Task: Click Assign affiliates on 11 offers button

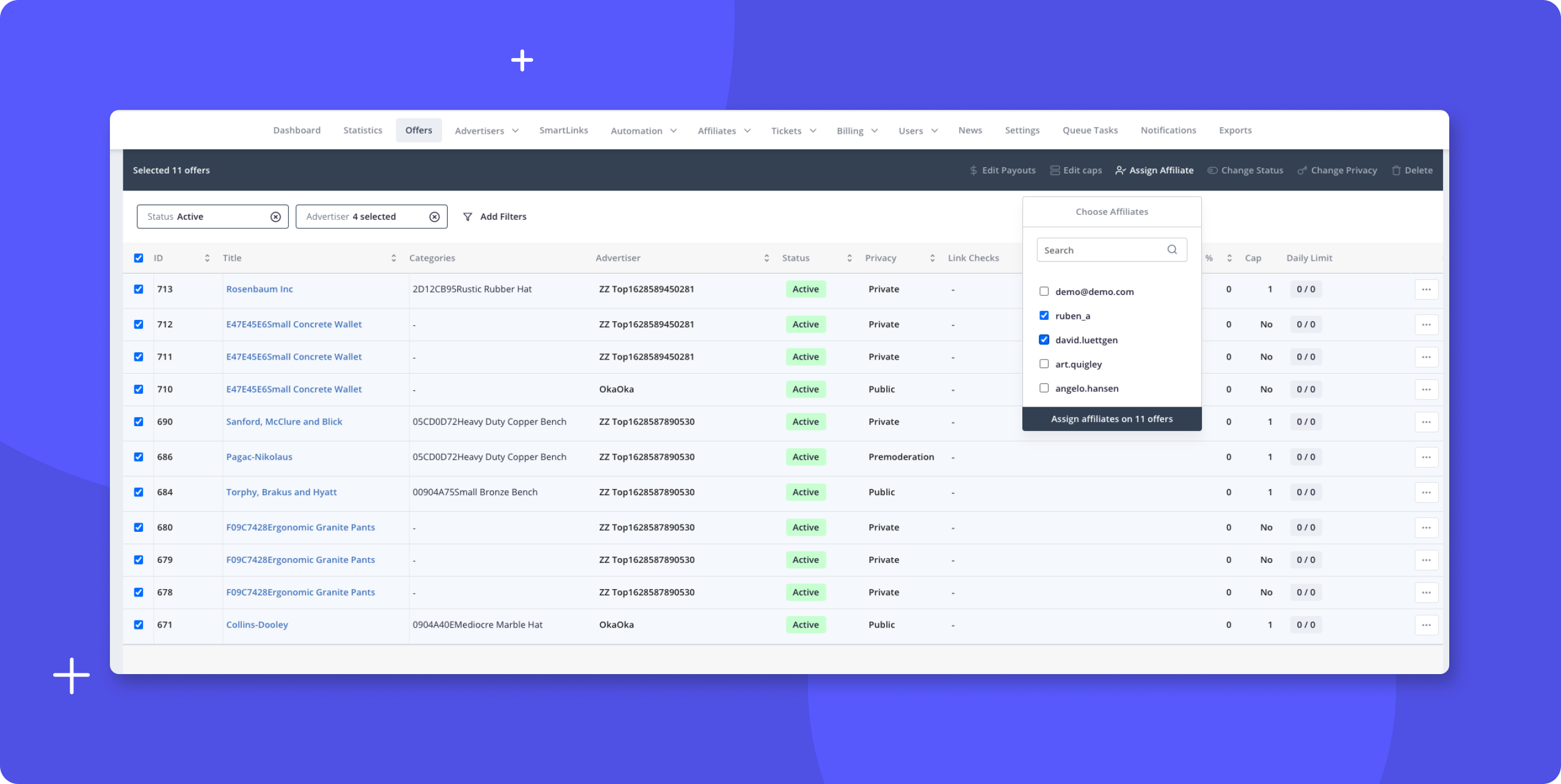Action: (x=1112, y=419)
